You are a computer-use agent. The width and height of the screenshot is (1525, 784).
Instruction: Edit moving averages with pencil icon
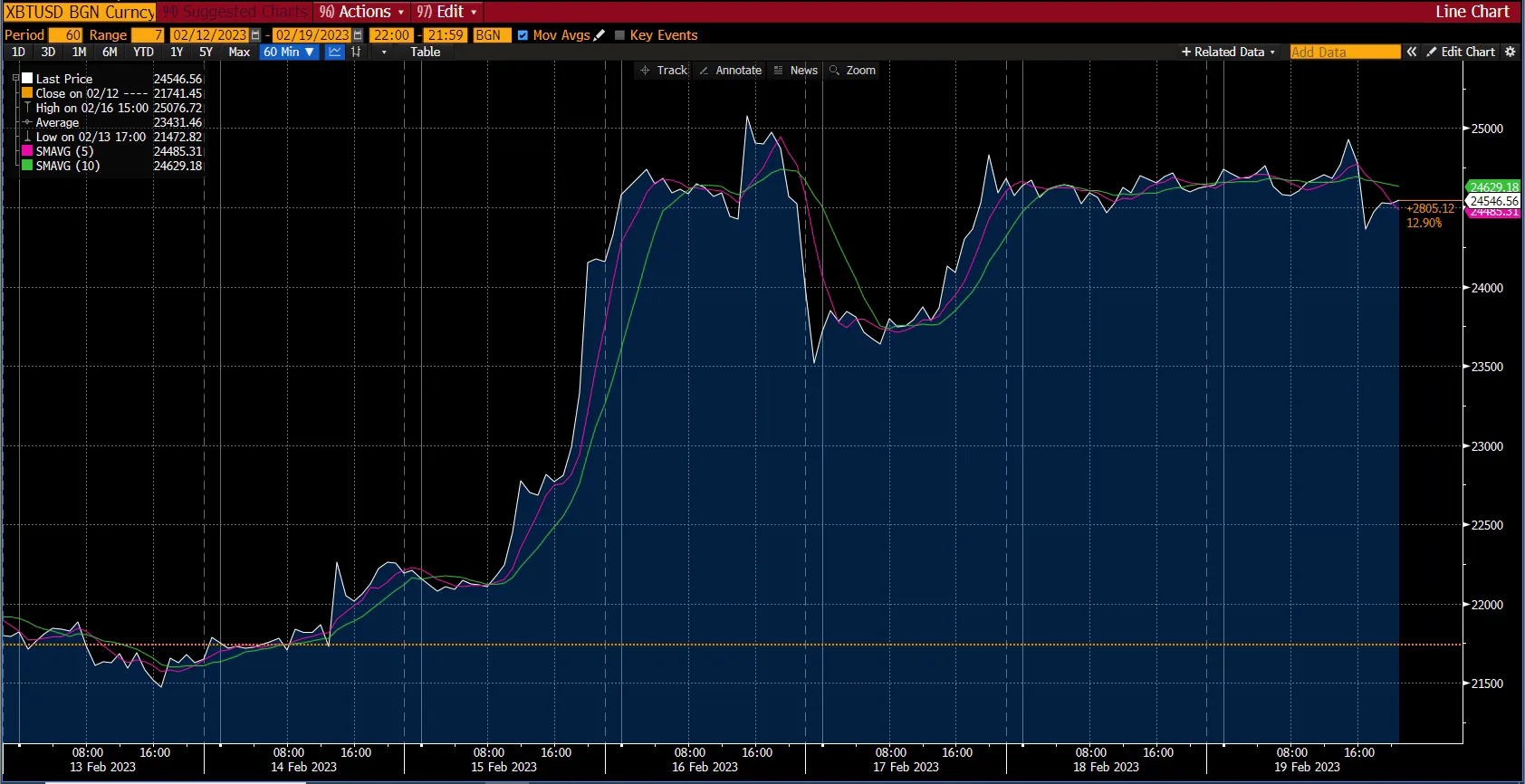pyautogui.click(x=599, y=35)
